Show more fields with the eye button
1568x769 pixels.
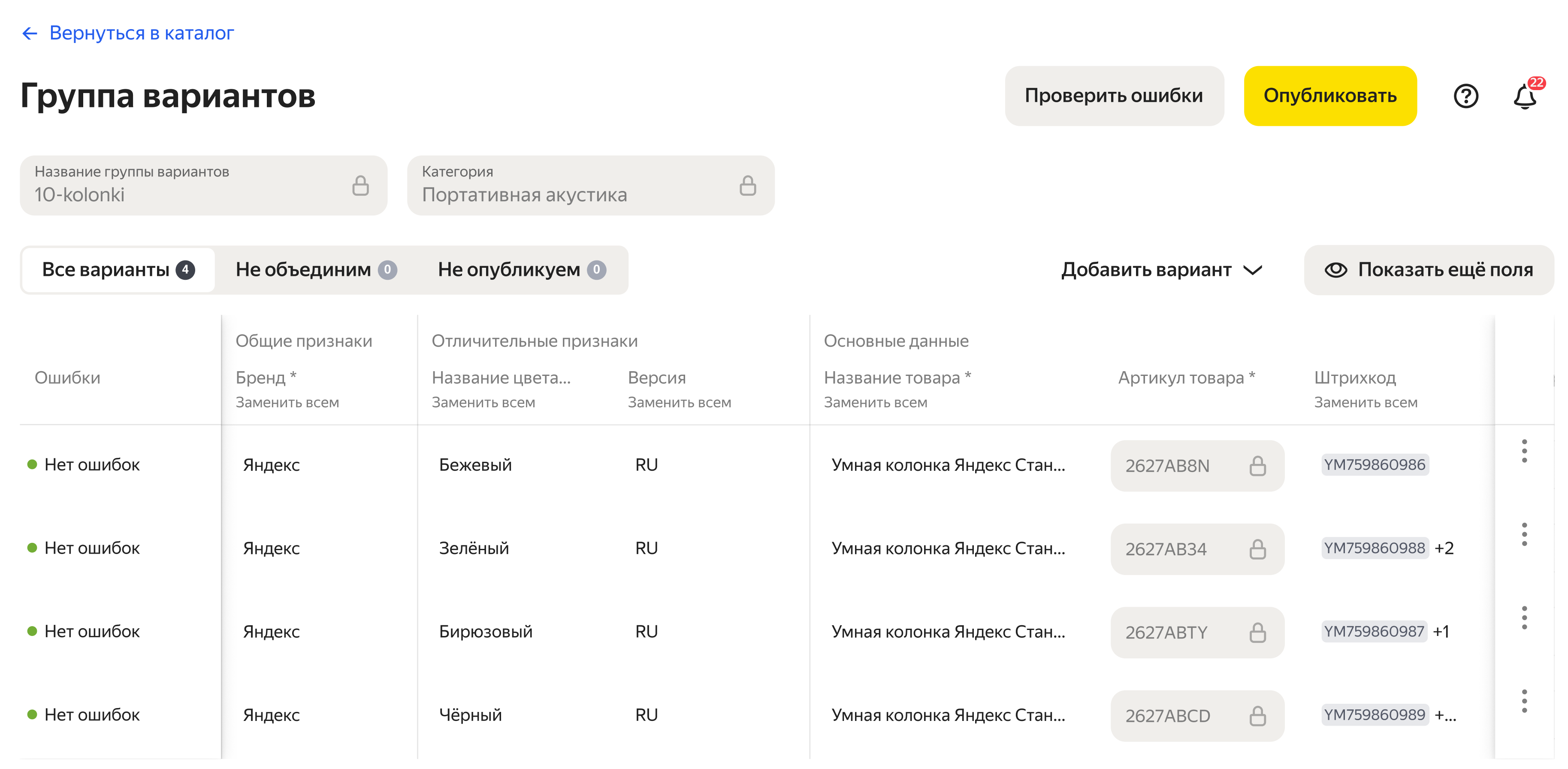(1429, 270)
